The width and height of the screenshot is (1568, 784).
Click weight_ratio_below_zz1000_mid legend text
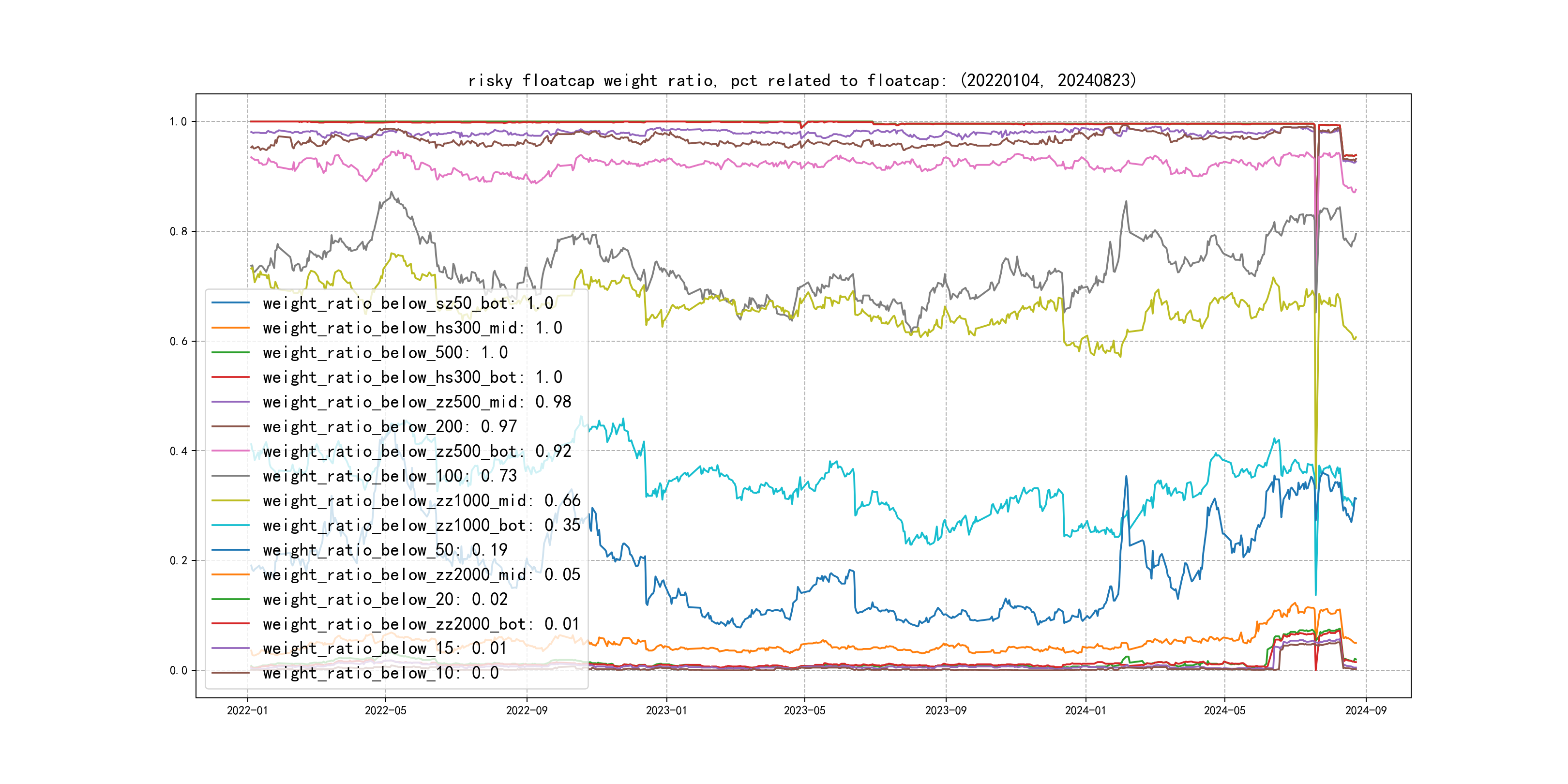click(x=421, y=500)
